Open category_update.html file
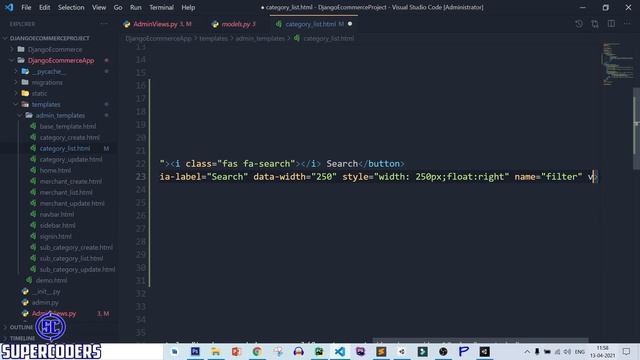 71,160
